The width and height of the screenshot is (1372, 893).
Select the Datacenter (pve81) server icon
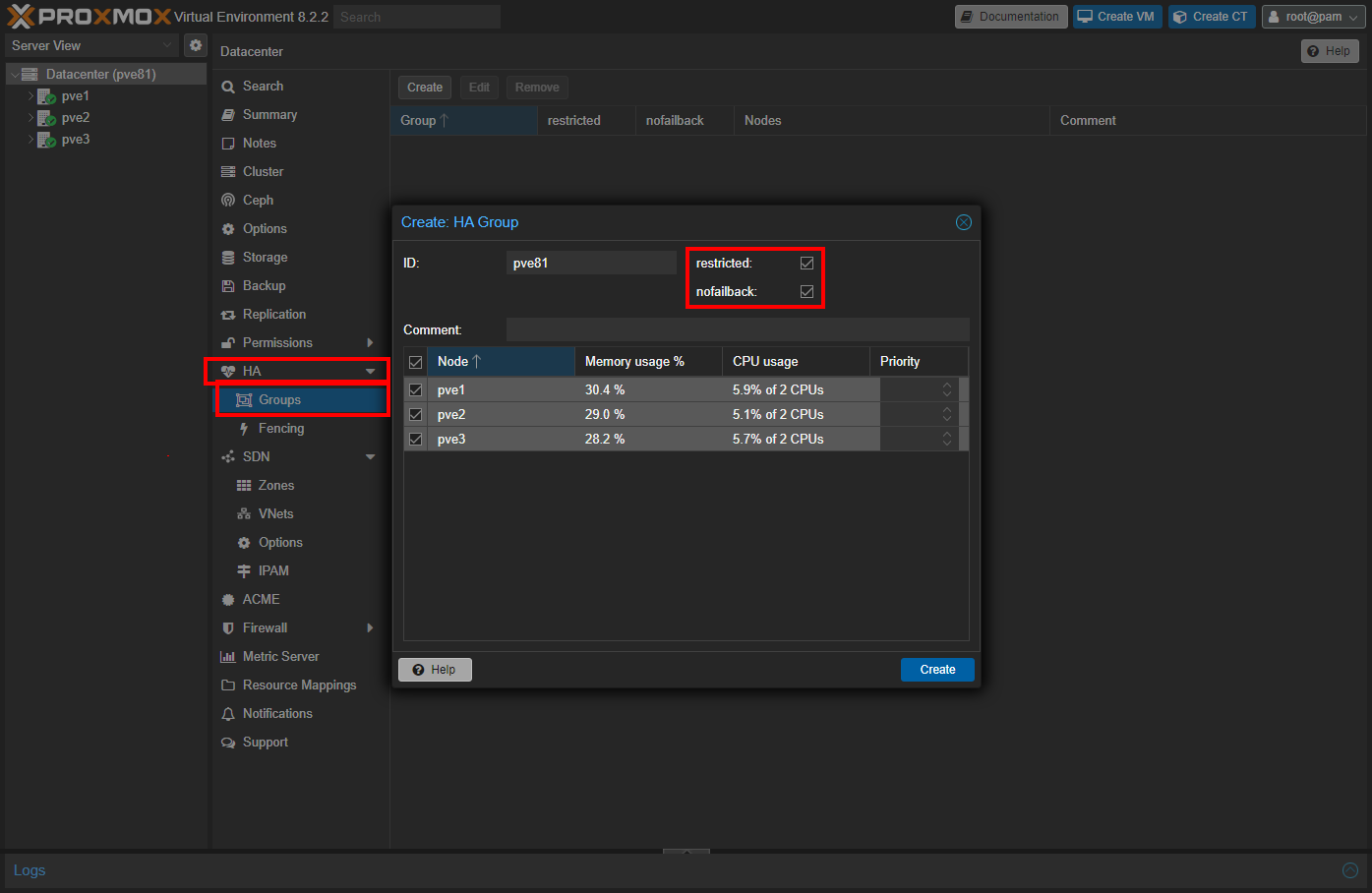pos(30,74)
